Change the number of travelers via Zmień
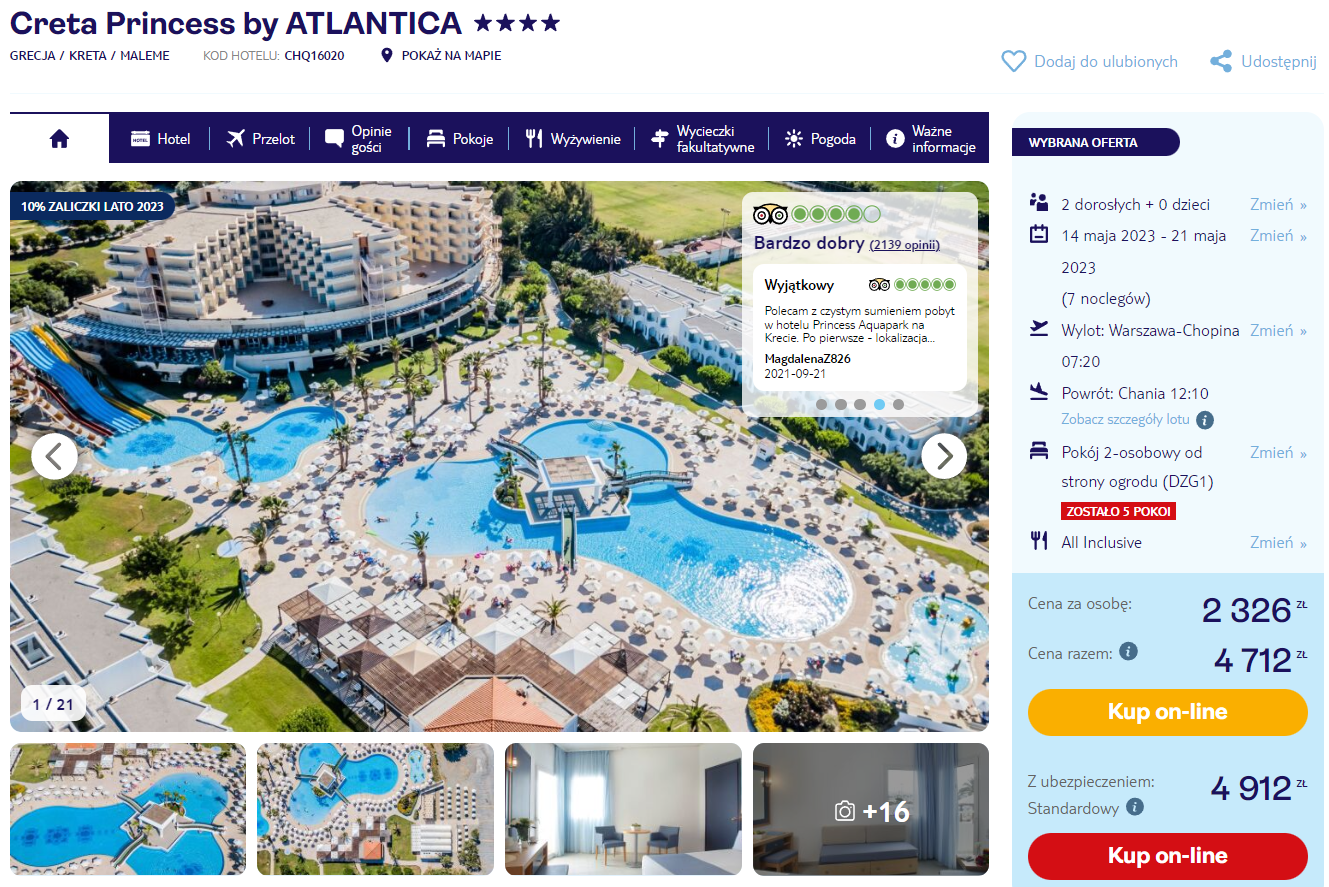Image resolution: width=1329 pixels, height=887 pixels. (x=1278, y=204)
